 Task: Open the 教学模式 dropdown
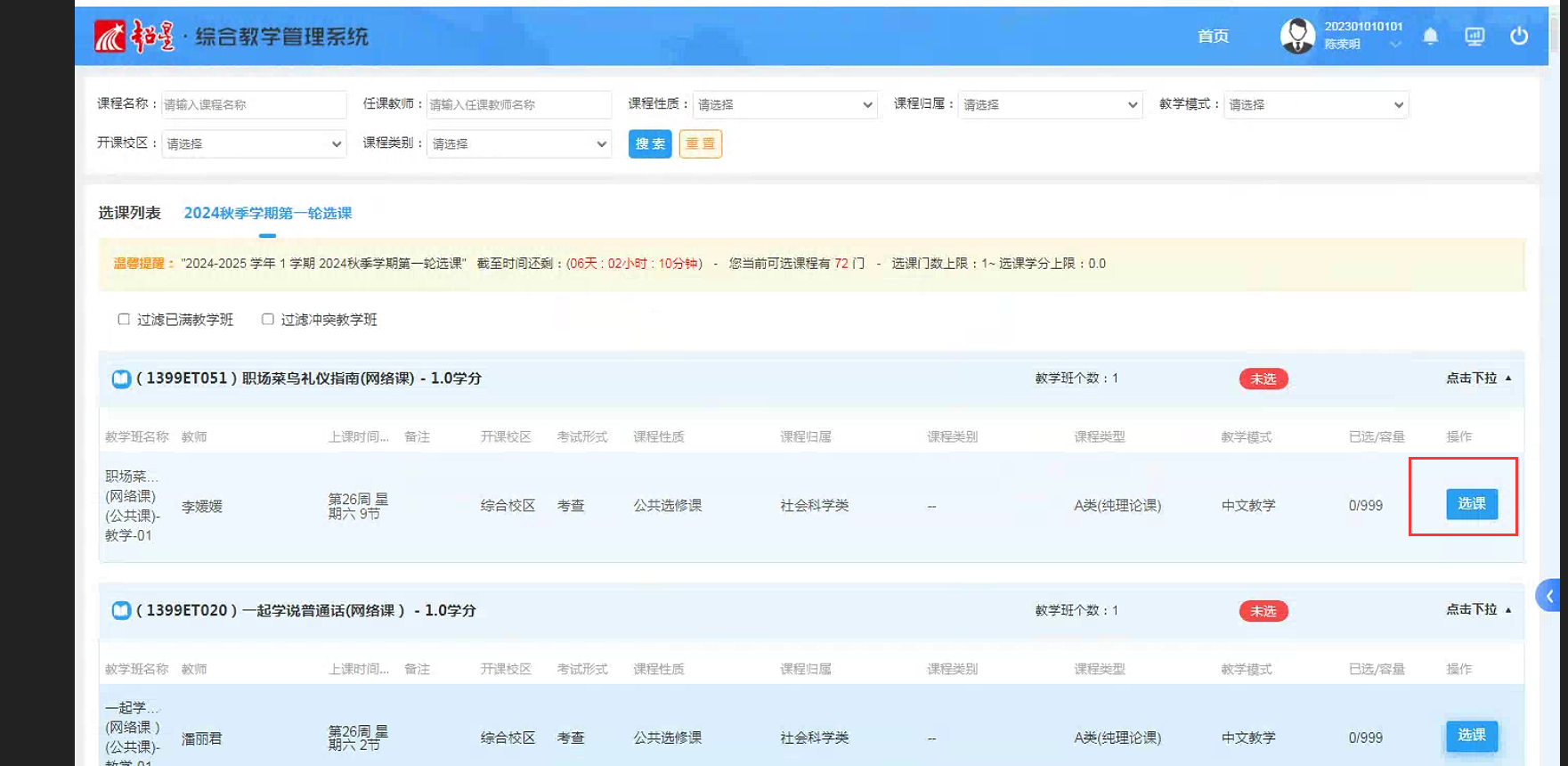click(1315, 105)
